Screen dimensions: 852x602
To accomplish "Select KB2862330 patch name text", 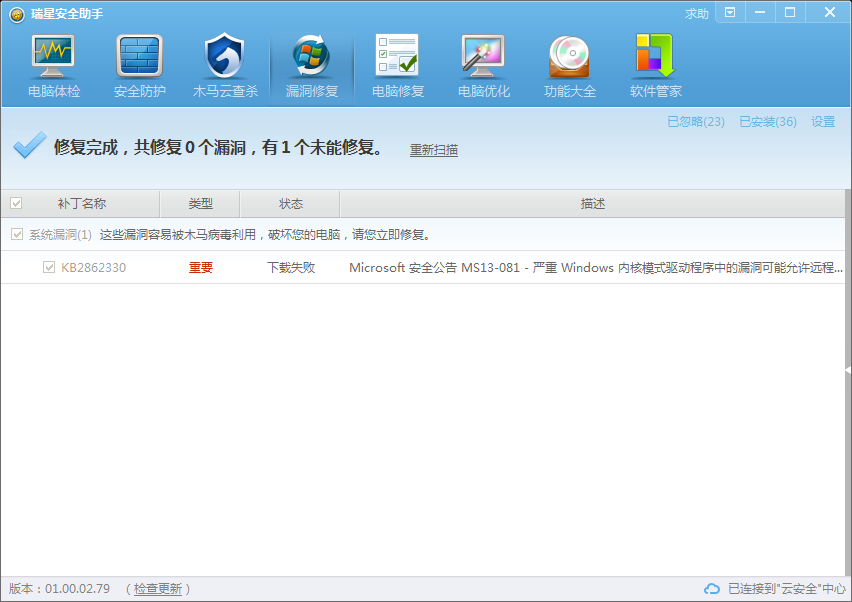I will click(93, 267).
